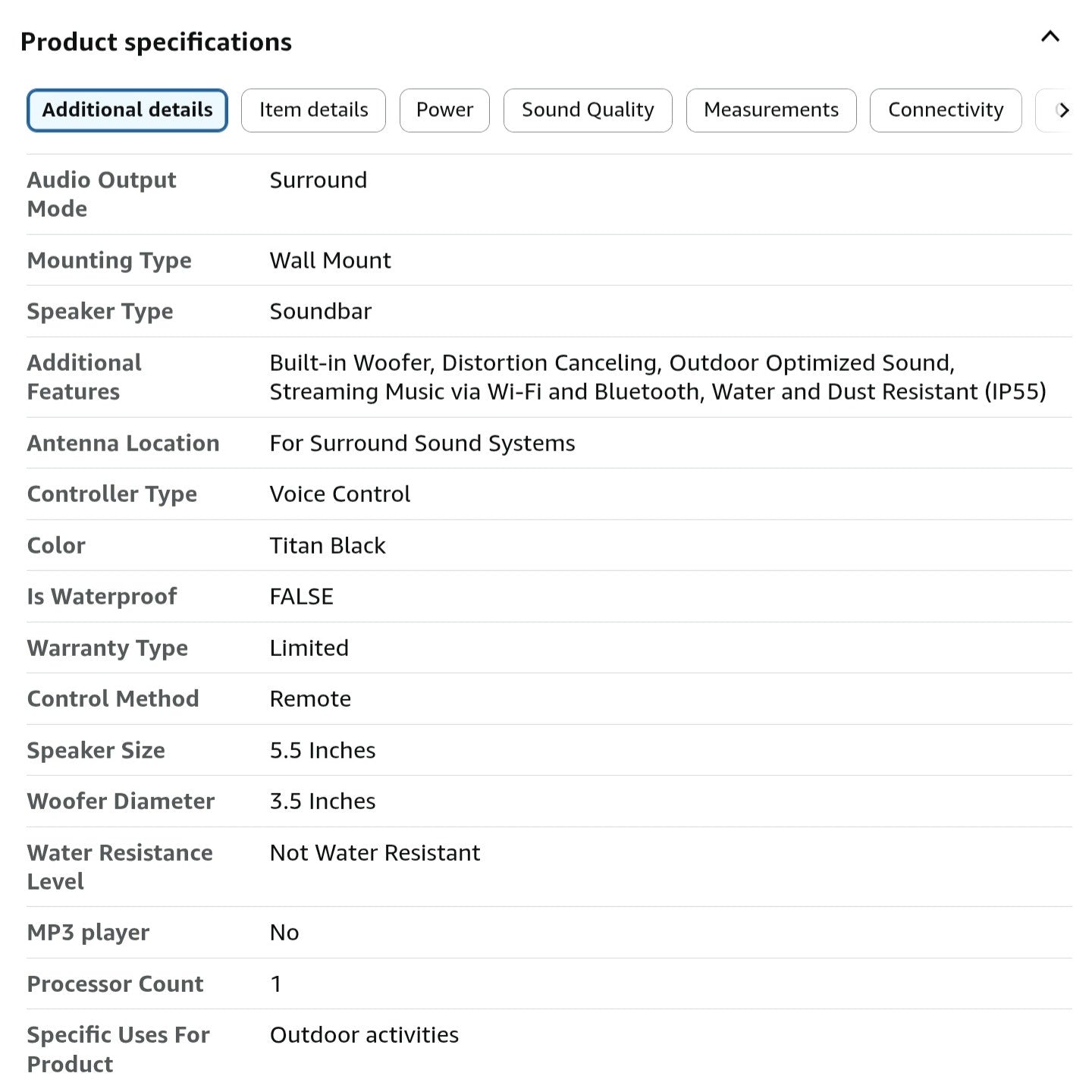Viewport: 1092px width, 1092px height.
Task: Click the Titan Black color value
Action: (x=328, y=546)
